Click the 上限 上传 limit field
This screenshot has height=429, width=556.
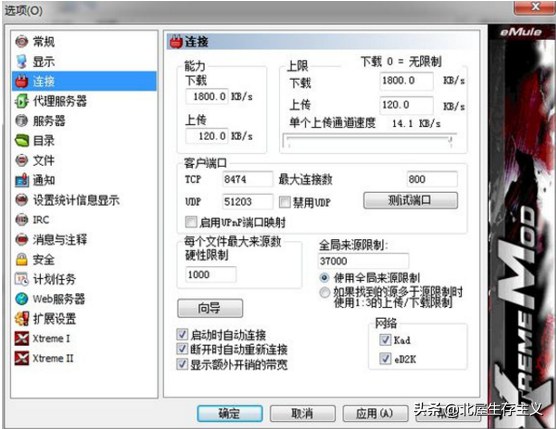(406, 105)
